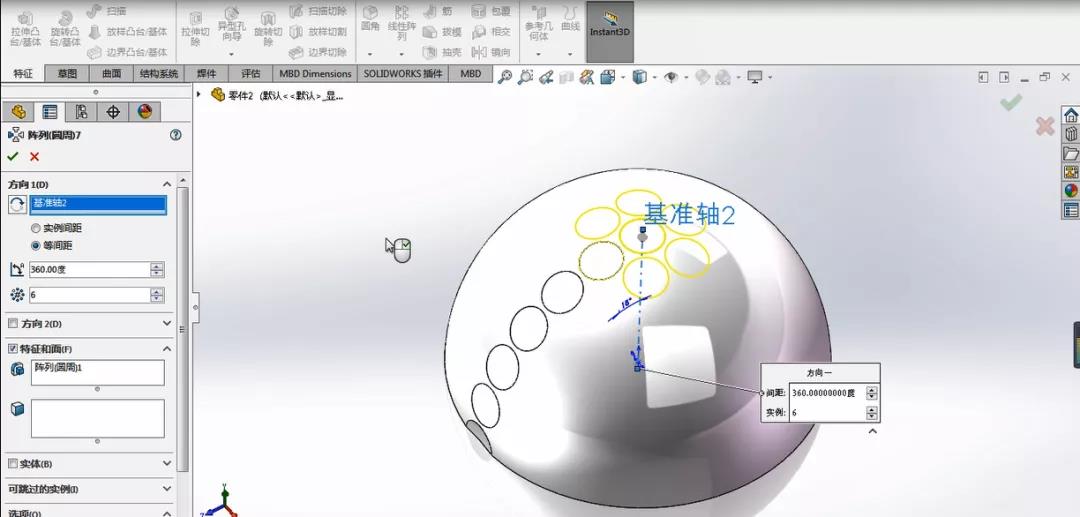Open the home icon in right task pane
This screenshot has width=1080, height=517.
1070,115
